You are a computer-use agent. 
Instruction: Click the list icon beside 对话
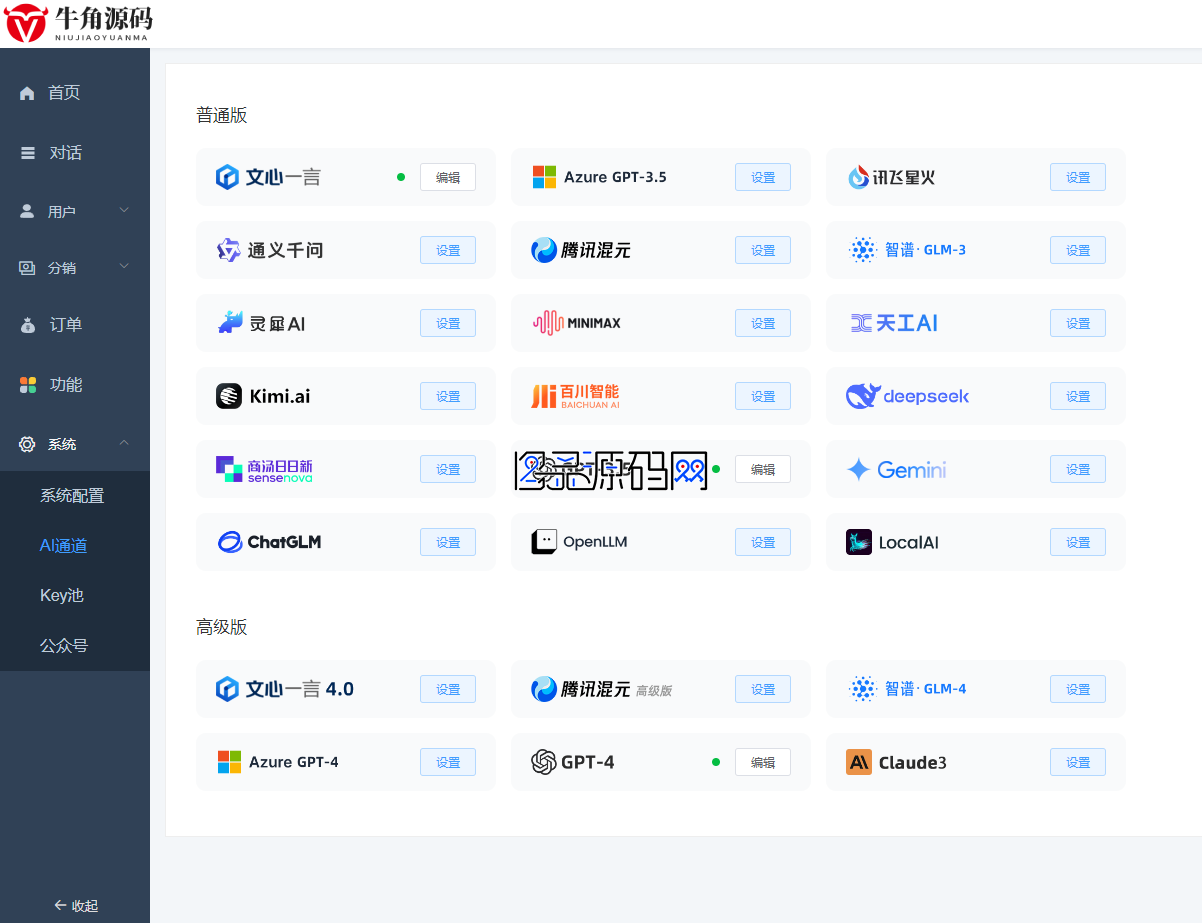(28, 153)
